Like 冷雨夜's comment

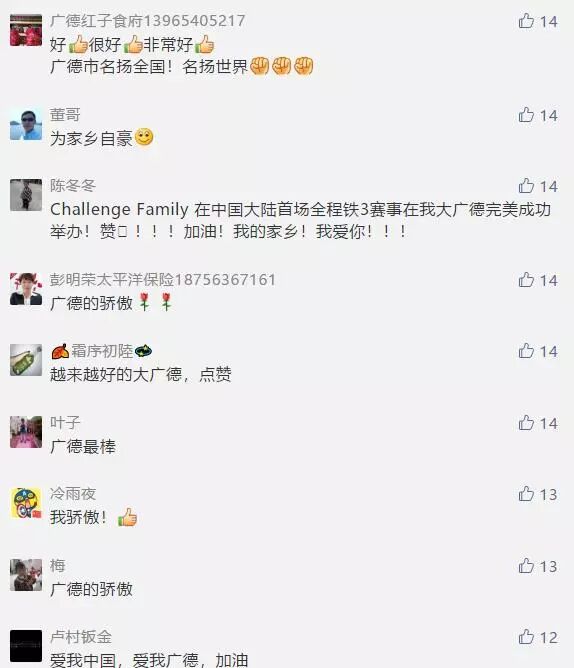pos(526,494)
